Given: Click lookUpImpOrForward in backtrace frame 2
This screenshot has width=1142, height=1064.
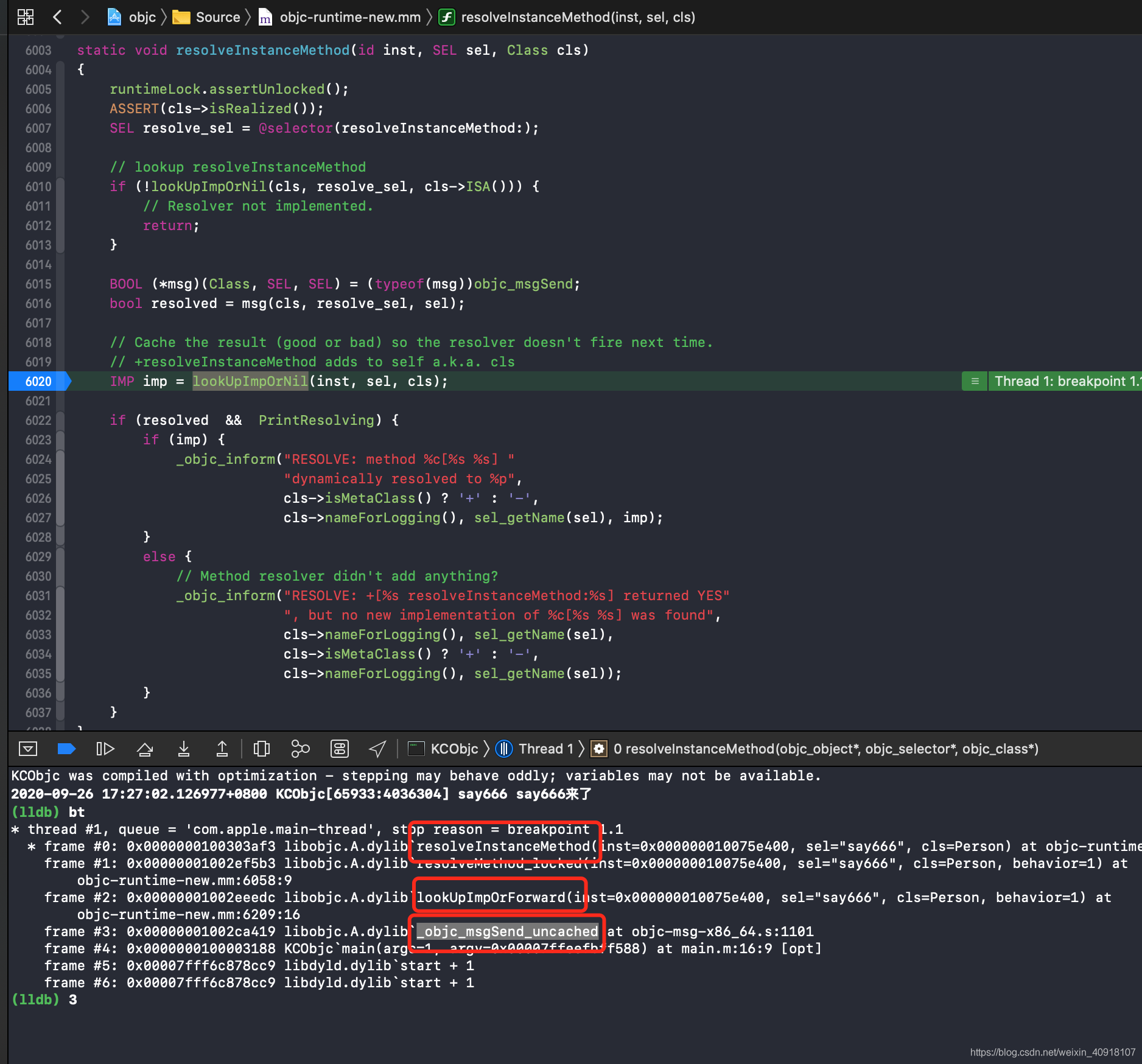Looking at the screenshot, I should [x=491, y=897].
